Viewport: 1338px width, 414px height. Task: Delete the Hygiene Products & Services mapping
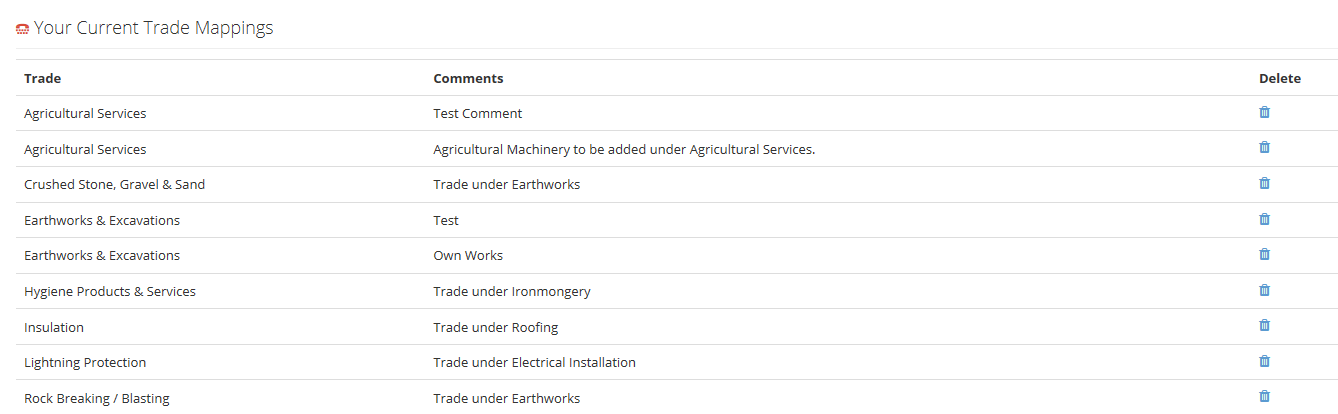pos(1264,290)
